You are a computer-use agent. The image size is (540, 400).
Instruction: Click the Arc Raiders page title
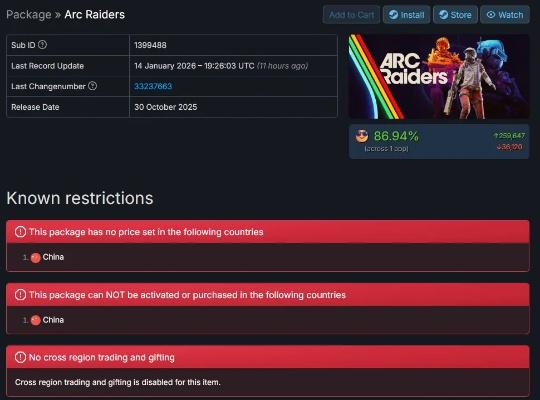click(x=95, y=14)
